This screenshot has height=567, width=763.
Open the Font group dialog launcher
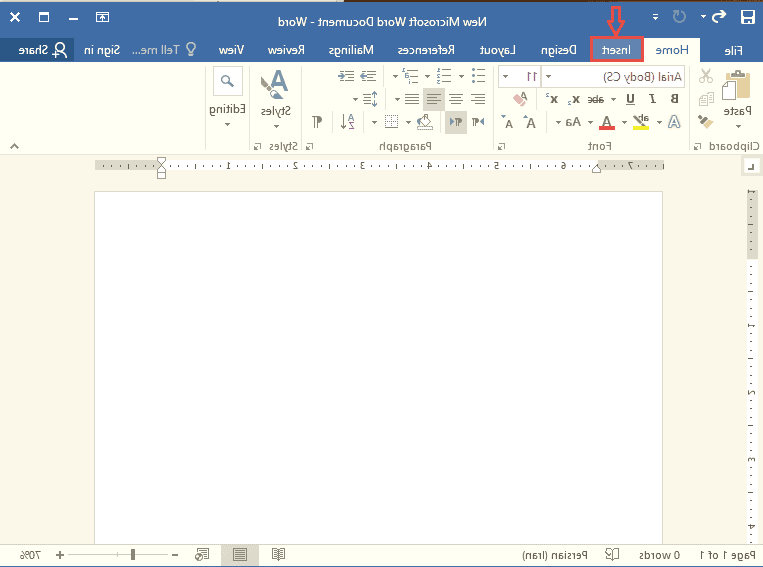[x=502, y=146]
